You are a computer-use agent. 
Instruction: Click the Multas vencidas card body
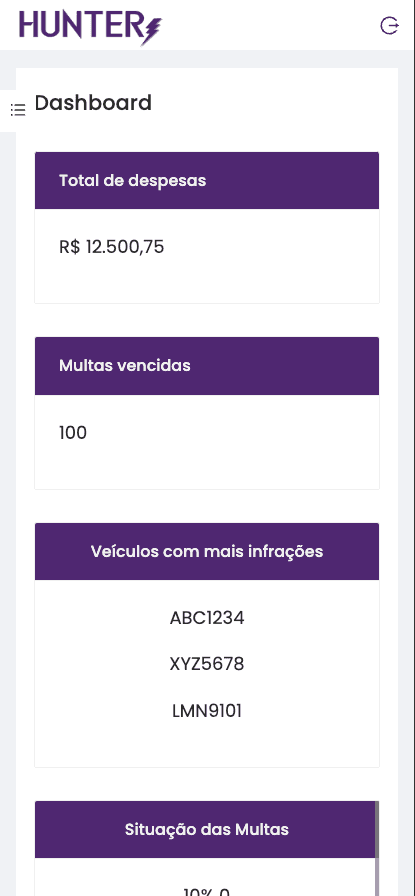coord(207,442)
